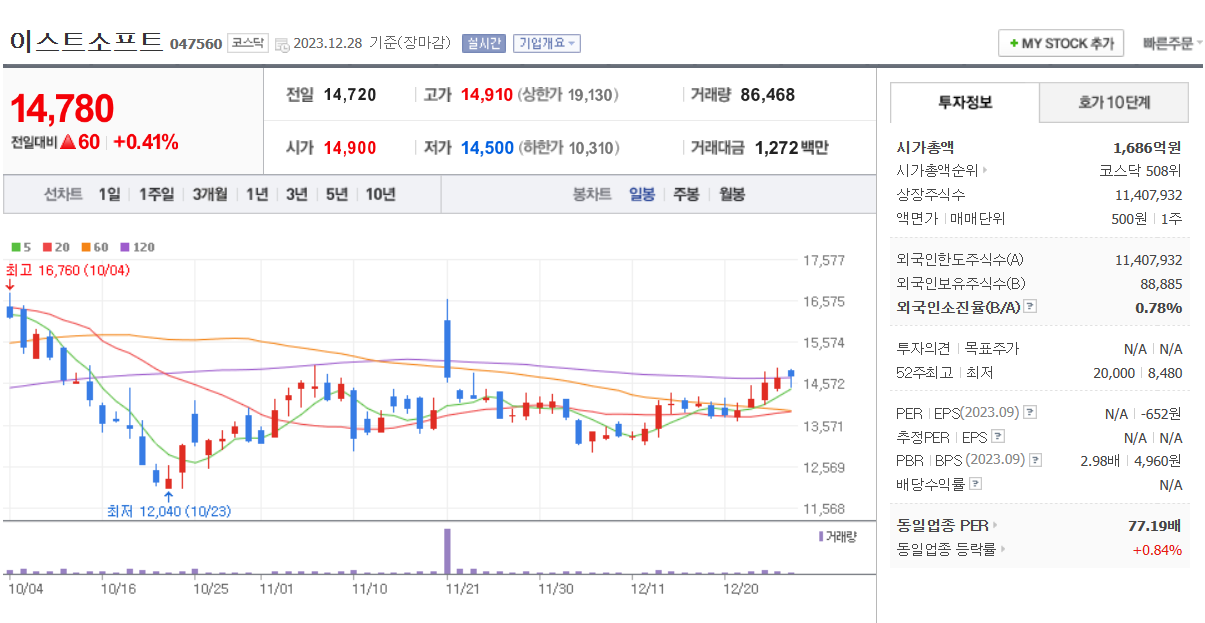Viewport: 1205px width, 623px height.
Task: Click the help icon beside 추정PER EPS
Action: coord(998,437)
